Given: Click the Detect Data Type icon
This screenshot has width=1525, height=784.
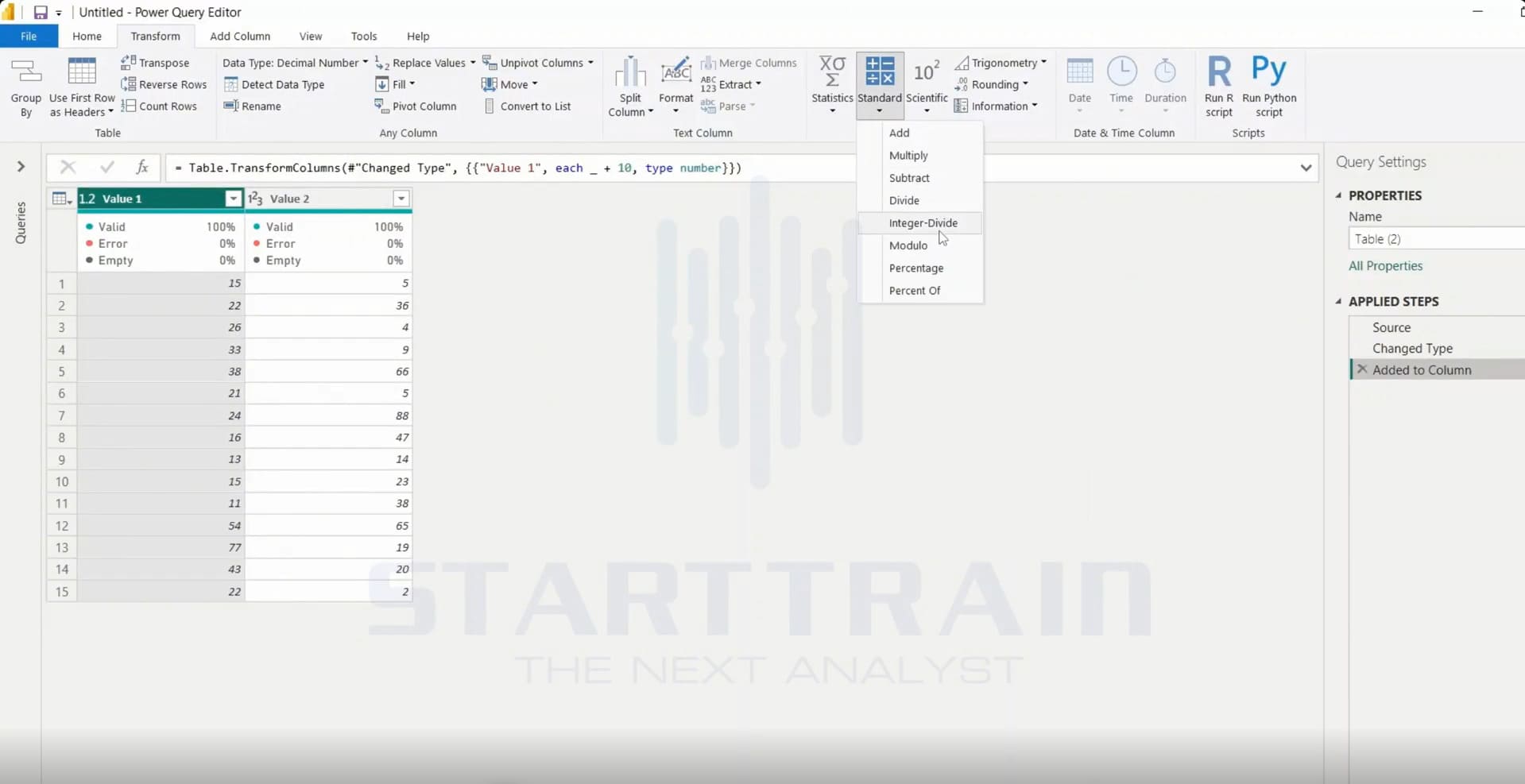Looking at the screenshot, I should (x=231, y=84).
